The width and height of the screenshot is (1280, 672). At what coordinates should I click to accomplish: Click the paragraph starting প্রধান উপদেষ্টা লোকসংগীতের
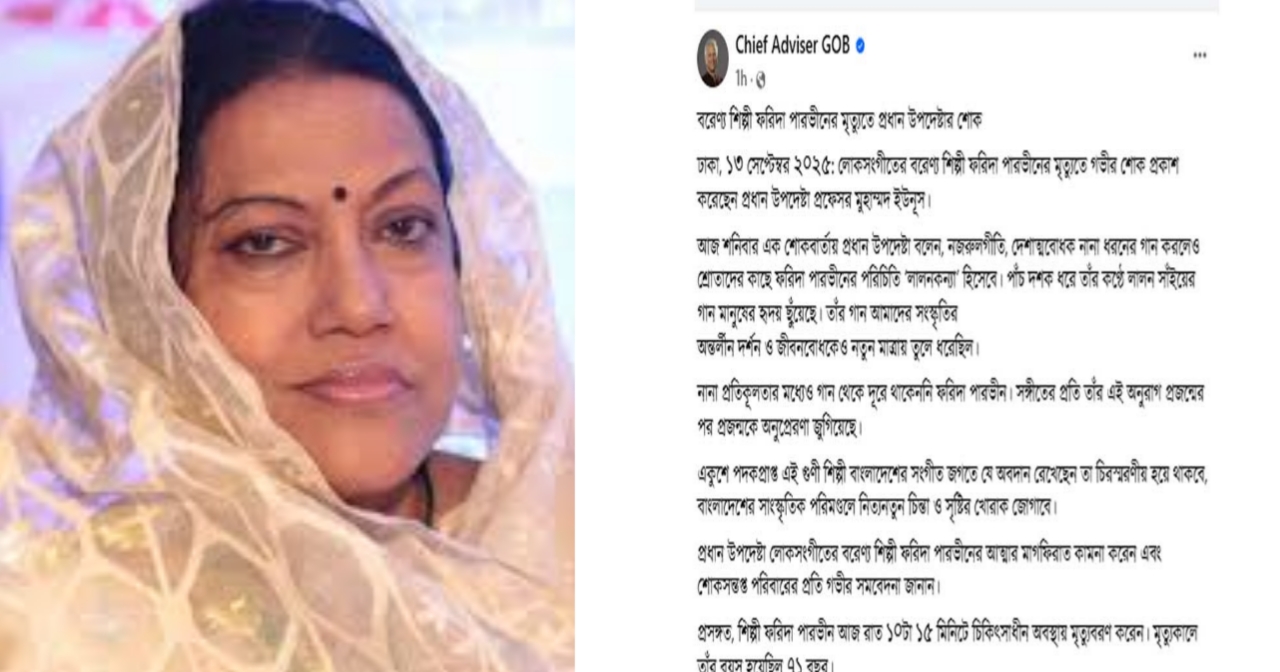click(928, 568)
